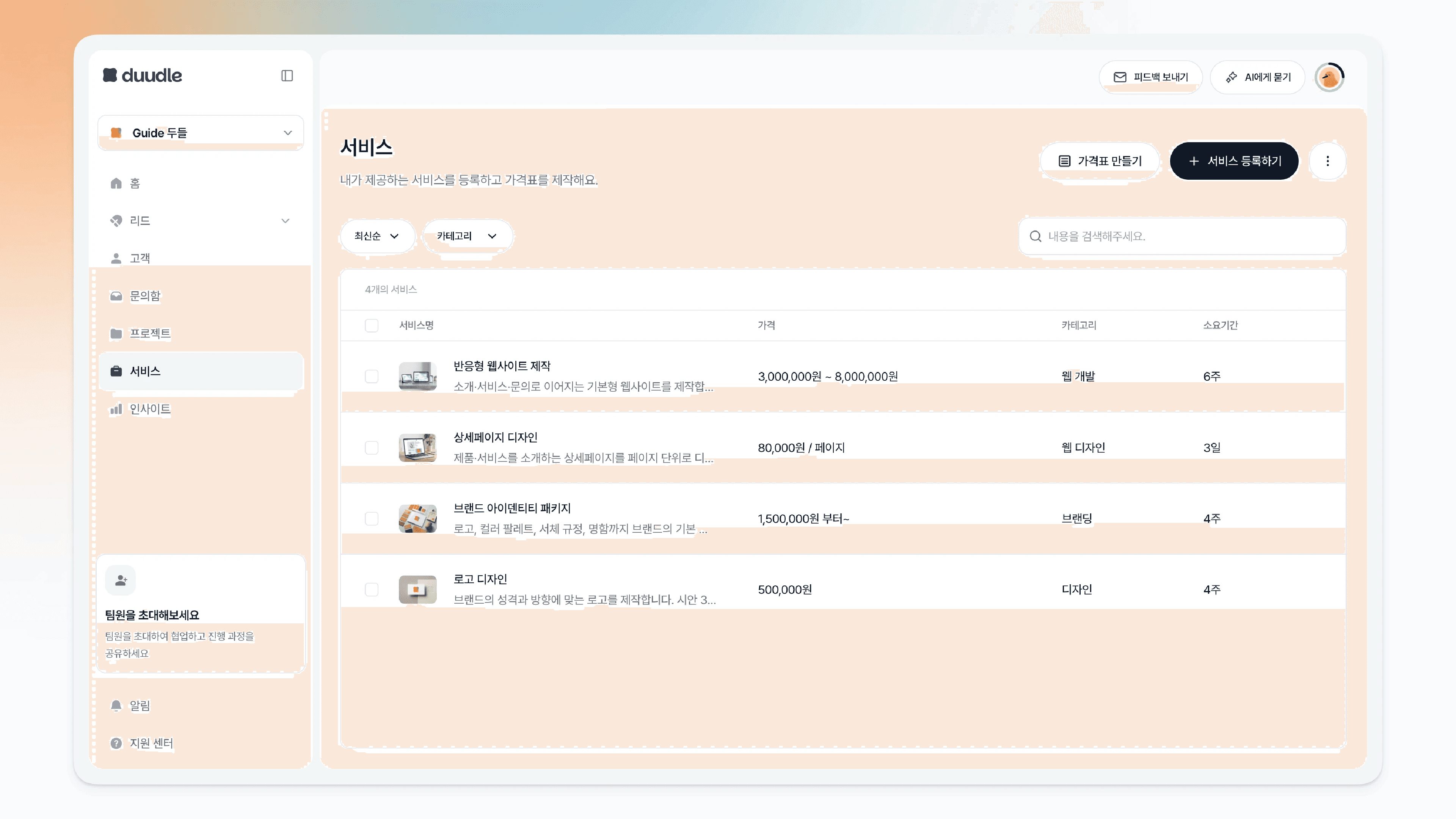Open the user profile avatar

coord(1329,77)
